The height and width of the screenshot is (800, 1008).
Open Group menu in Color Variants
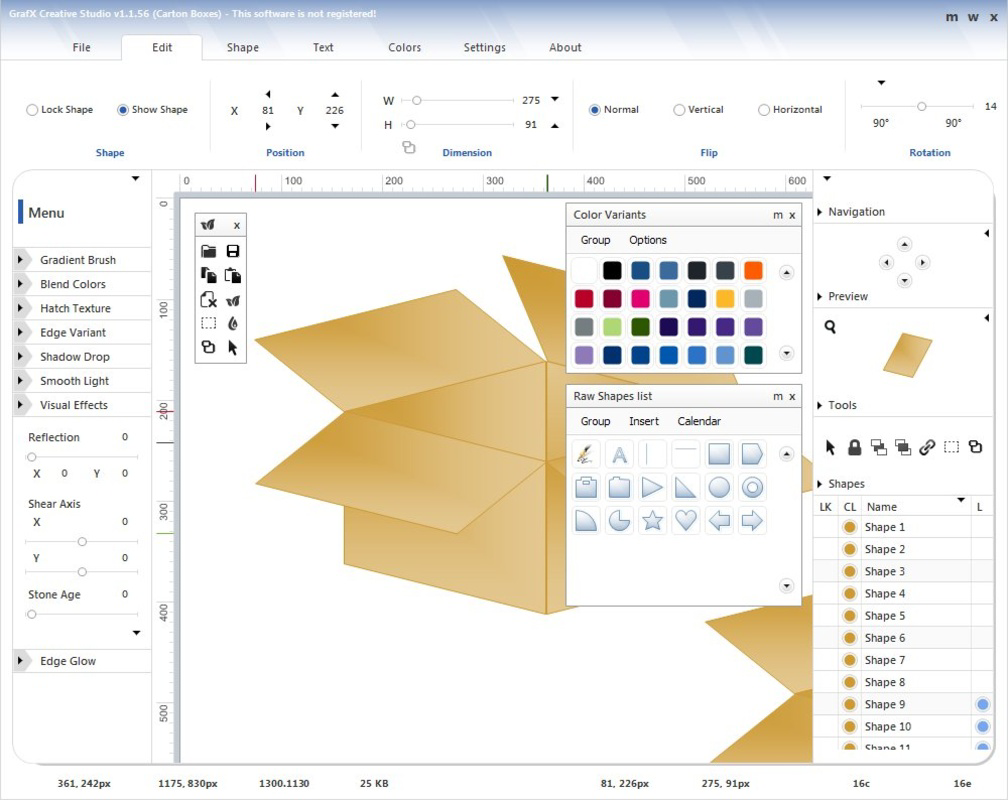pos(595,240)
